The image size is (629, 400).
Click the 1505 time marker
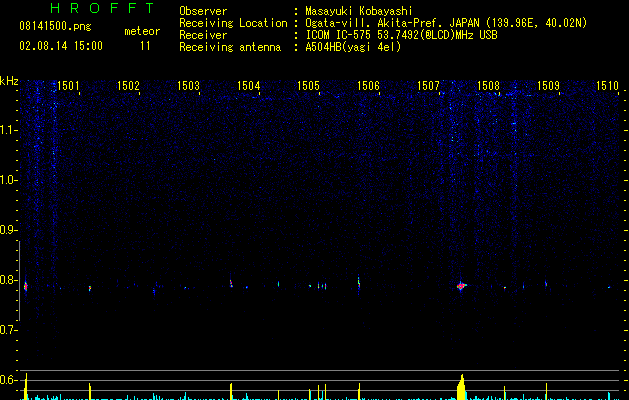coord(308,86)
